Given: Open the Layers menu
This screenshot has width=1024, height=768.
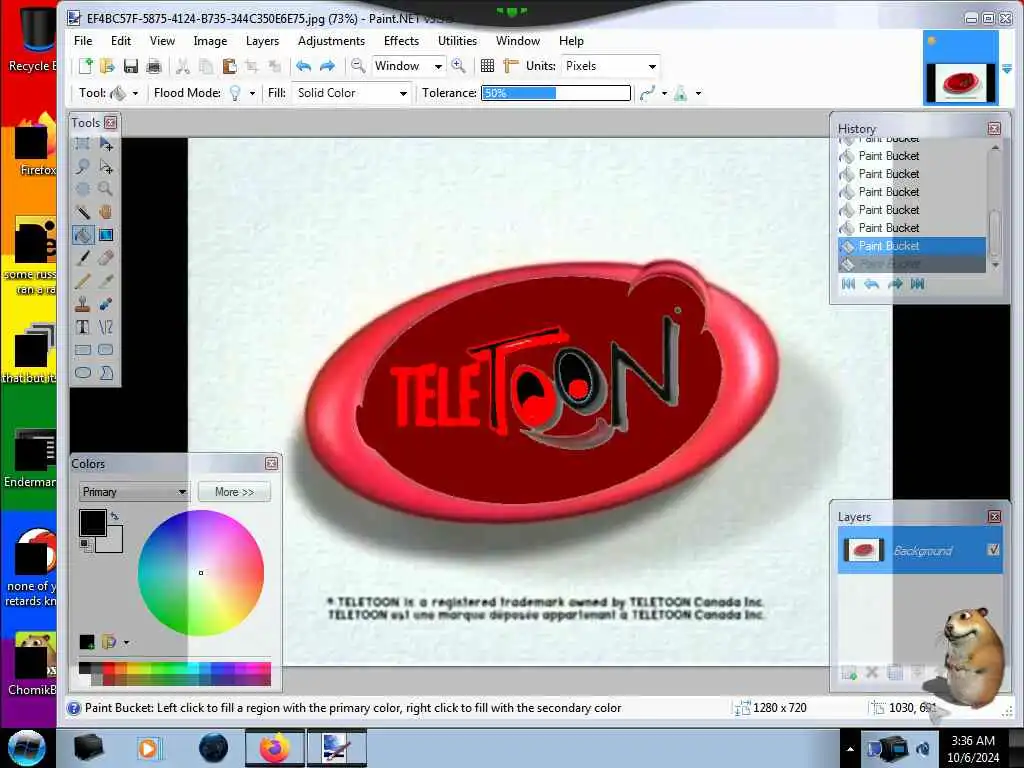Looking at the screenshot, I should coord(263,41).
